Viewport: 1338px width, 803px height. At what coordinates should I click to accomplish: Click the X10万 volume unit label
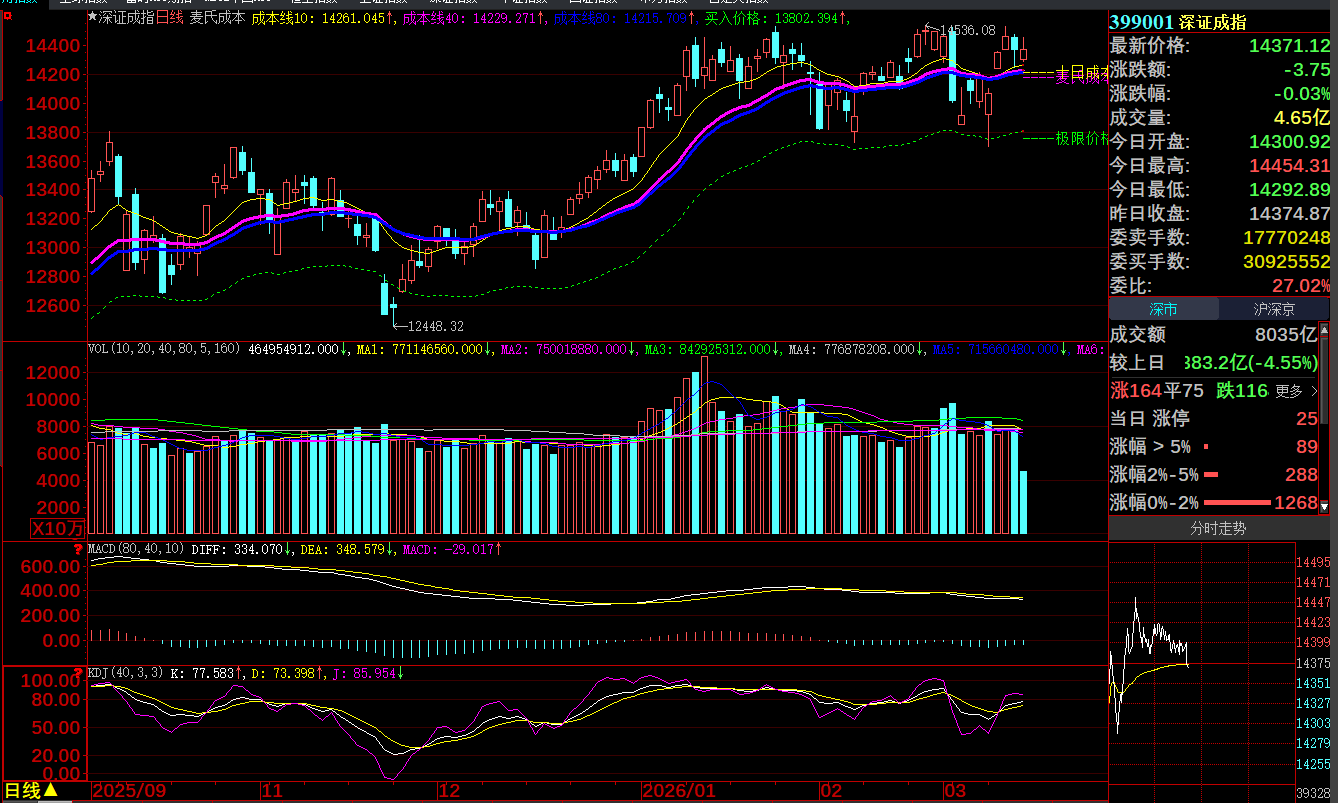click(58, 527)
